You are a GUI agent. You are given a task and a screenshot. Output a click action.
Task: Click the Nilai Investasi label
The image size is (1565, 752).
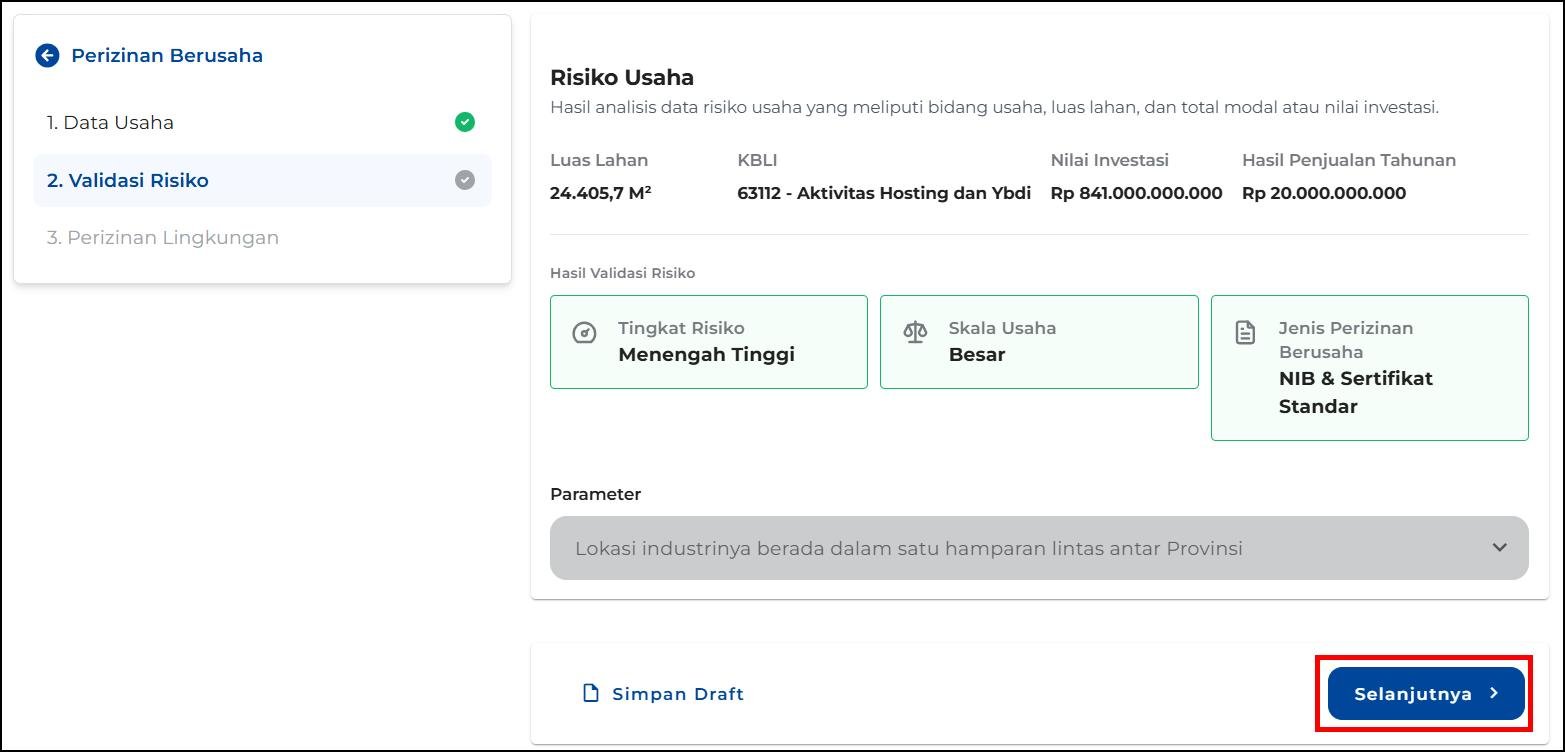1109,160
